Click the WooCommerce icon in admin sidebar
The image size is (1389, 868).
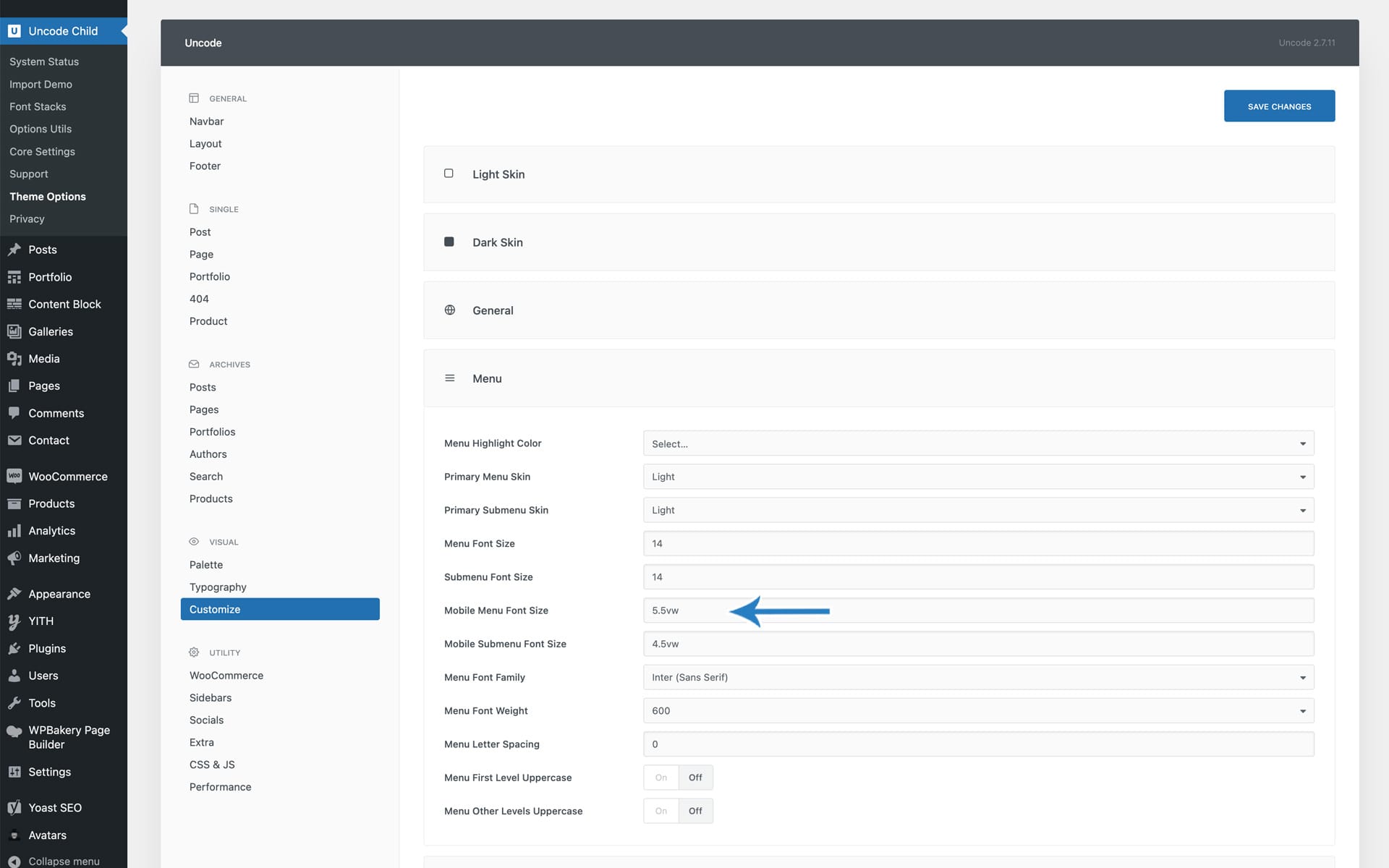14,476
